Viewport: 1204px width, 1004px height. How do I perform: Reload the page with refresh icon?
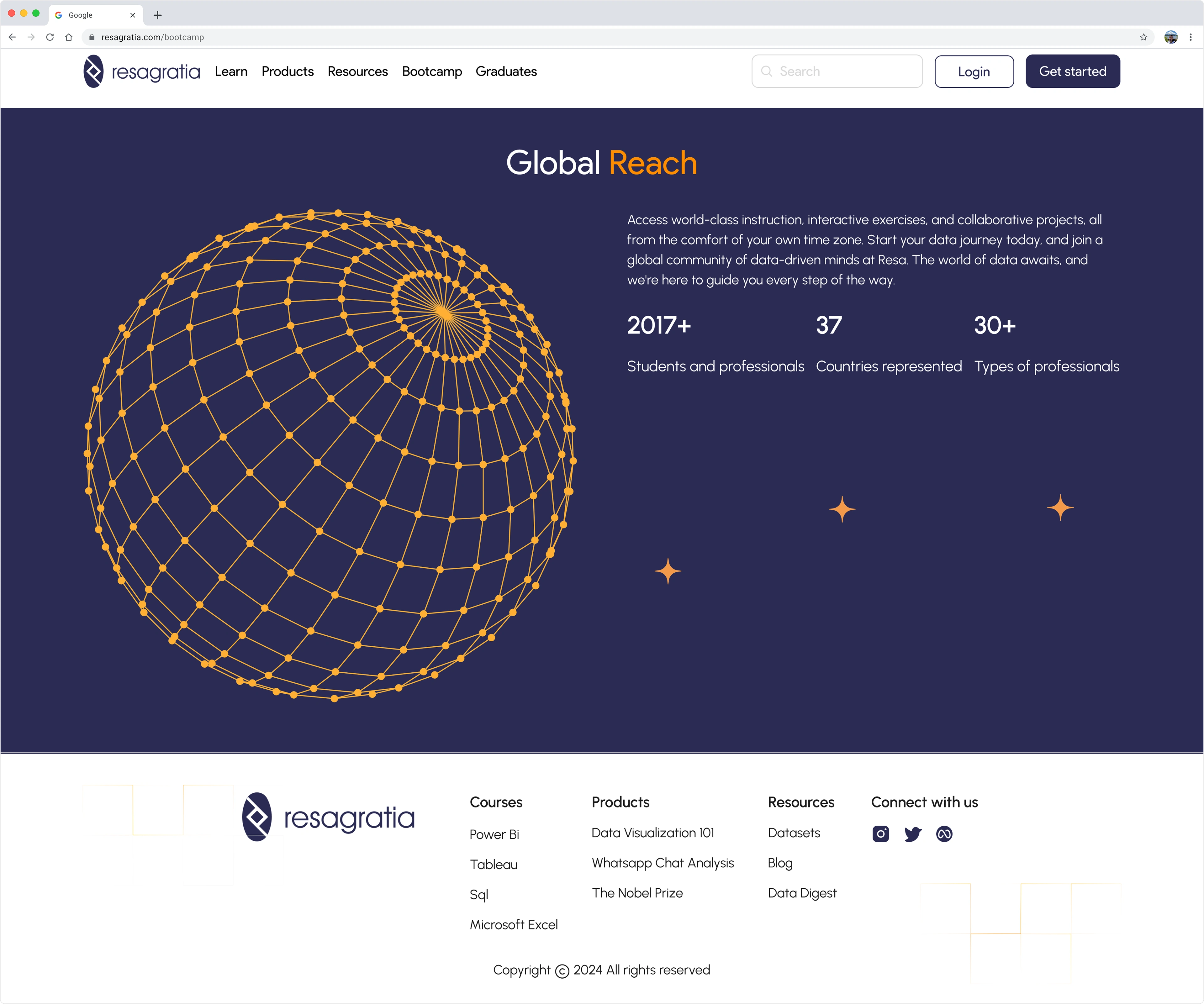click(50, 37)
